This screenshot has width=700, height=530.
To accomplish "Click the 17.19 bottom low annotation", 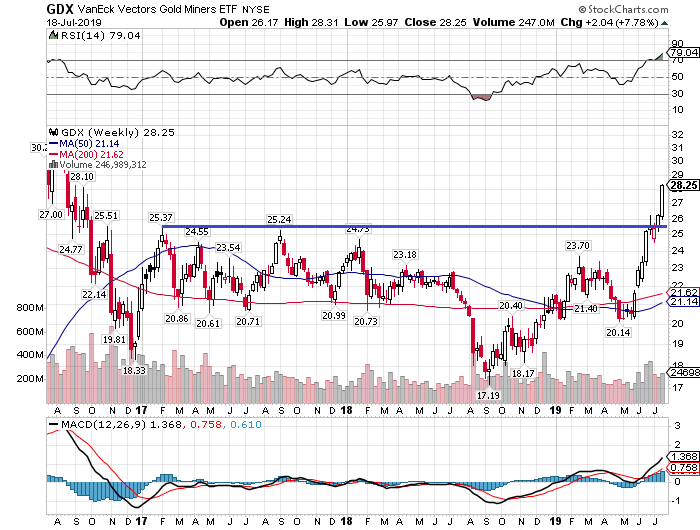I will 488,396.
